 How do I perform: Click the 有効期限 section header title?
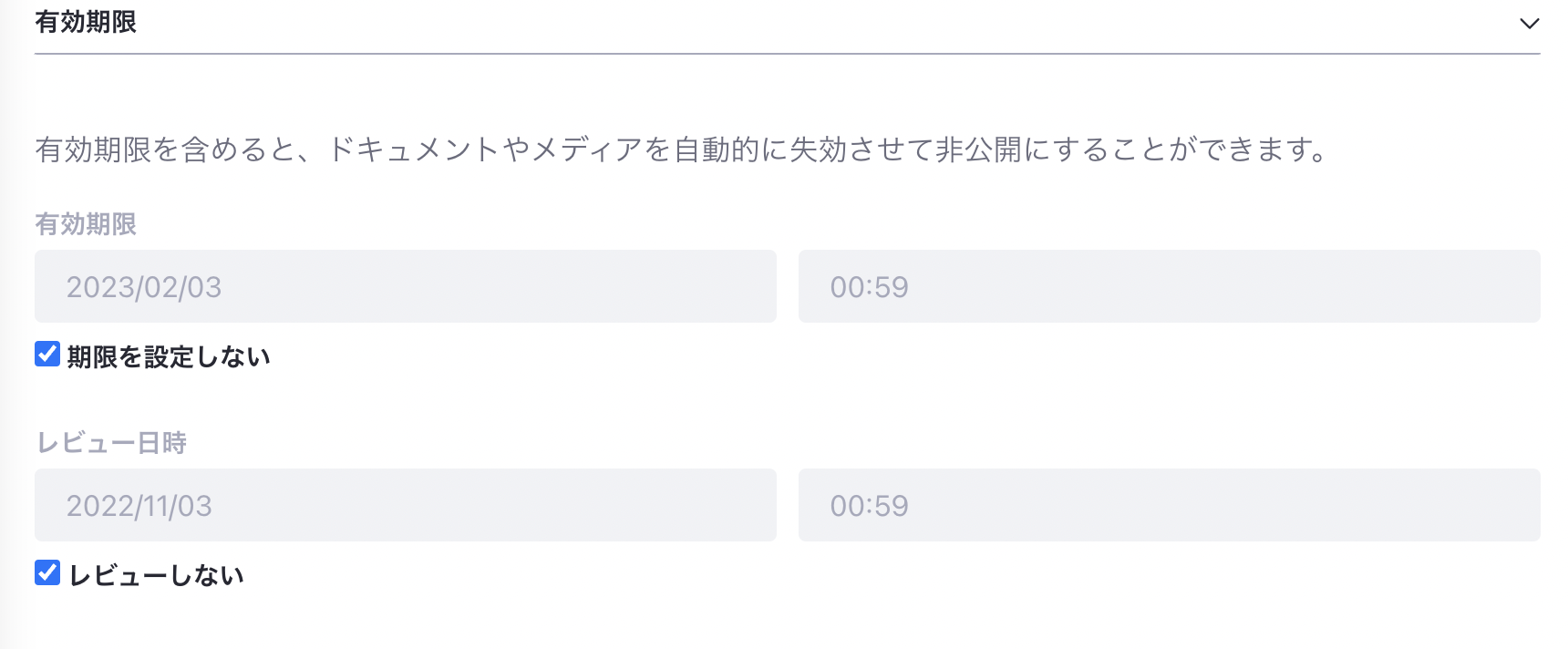pos(86,22)
